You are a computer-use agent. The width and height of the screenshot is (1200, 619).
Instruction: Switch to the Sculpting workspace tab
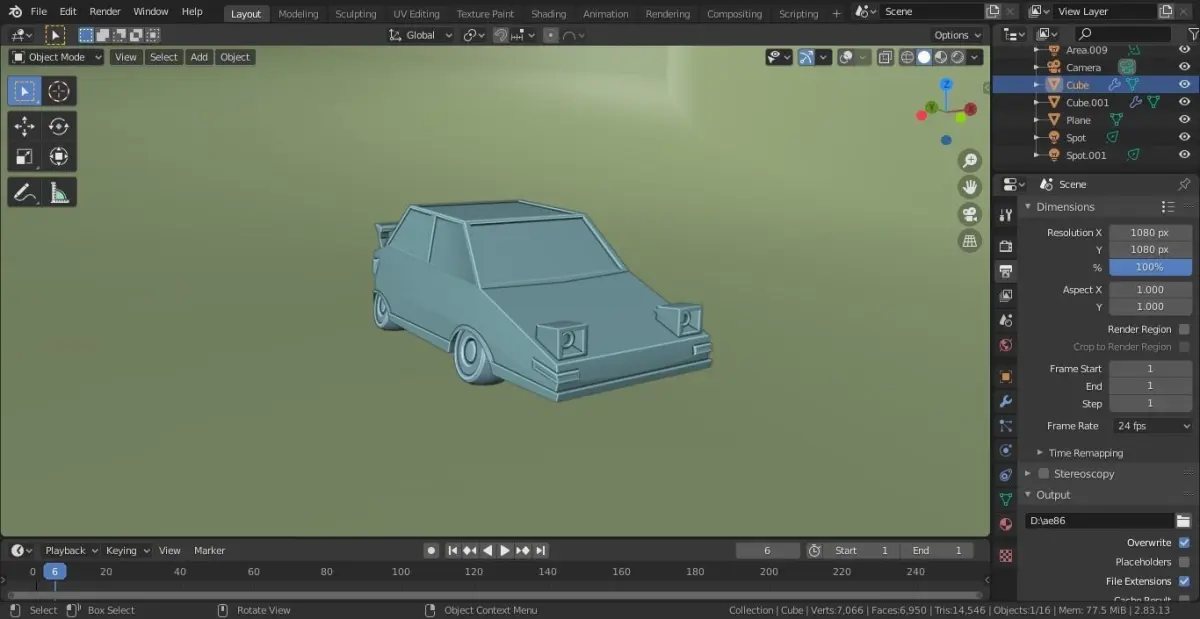pyautogui.click(x=356, y=14)
